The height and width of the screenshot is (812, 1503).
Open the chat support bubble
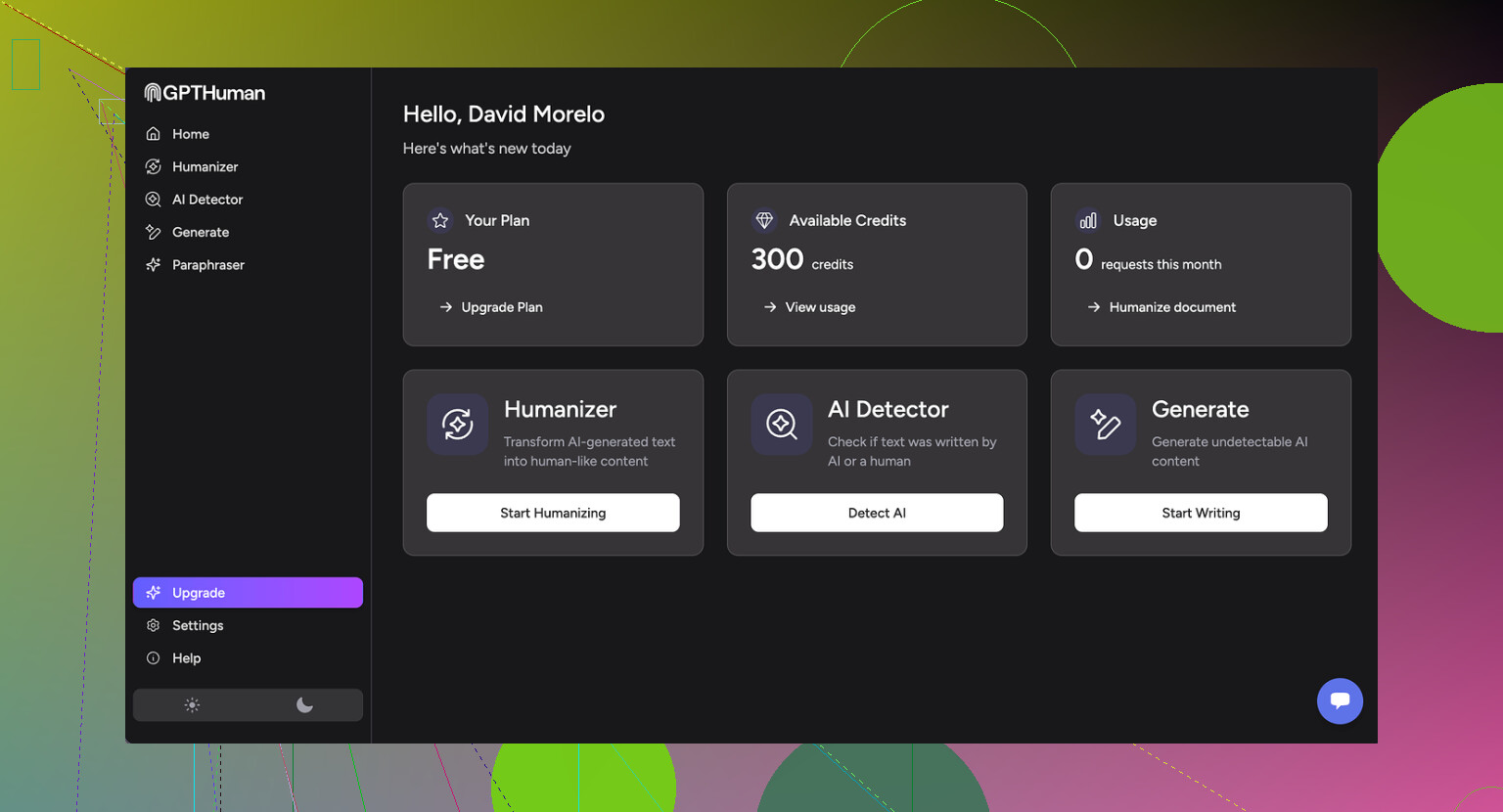(x=1340, y=701)
